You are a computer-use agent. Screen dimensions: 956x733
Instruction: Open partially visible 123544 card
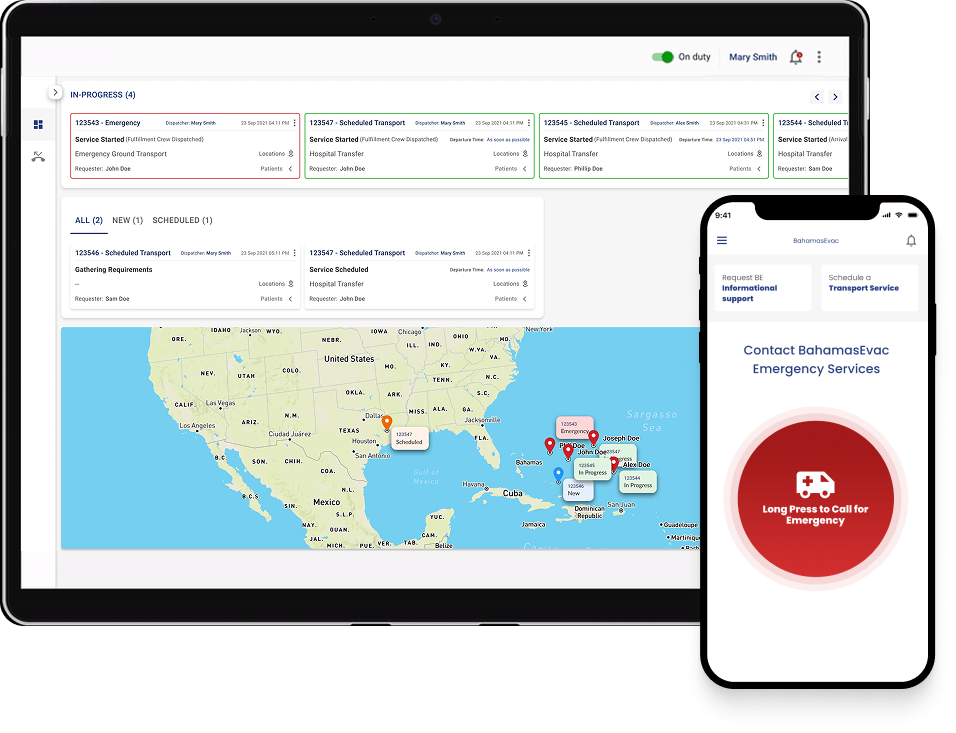(x=811, y=146)
